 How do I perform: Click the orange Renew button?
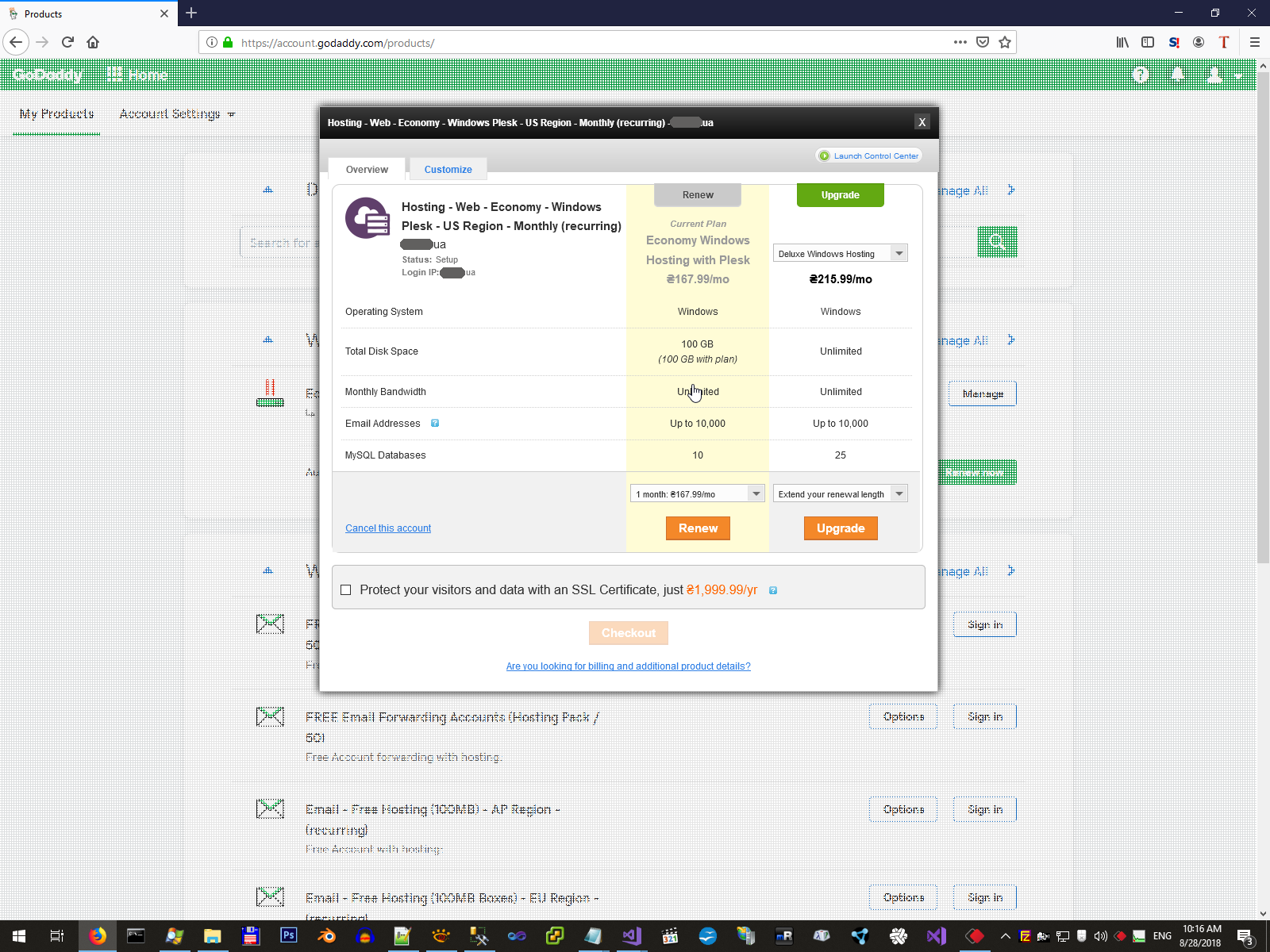coord(698,528)
